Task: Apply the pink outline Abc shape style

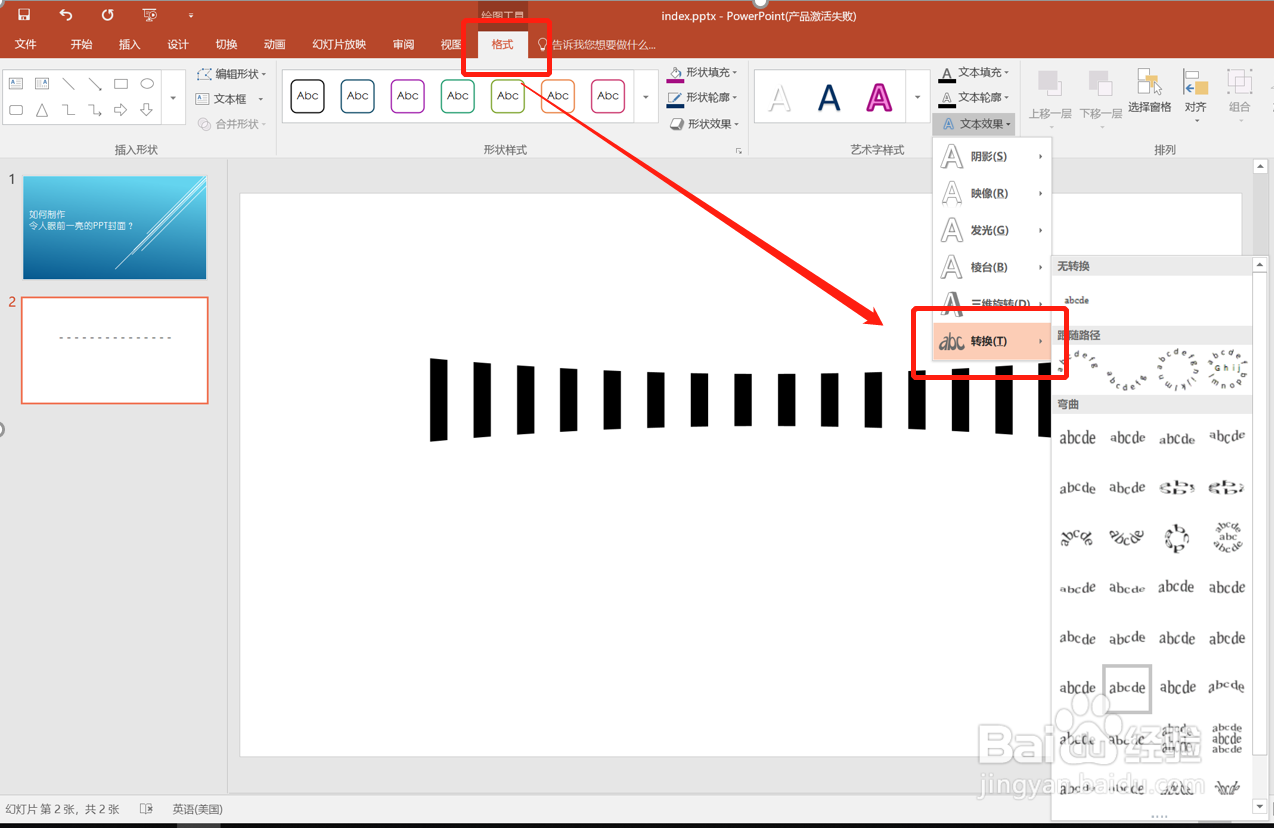Action: pyautogui.click(x=608, y=96)
